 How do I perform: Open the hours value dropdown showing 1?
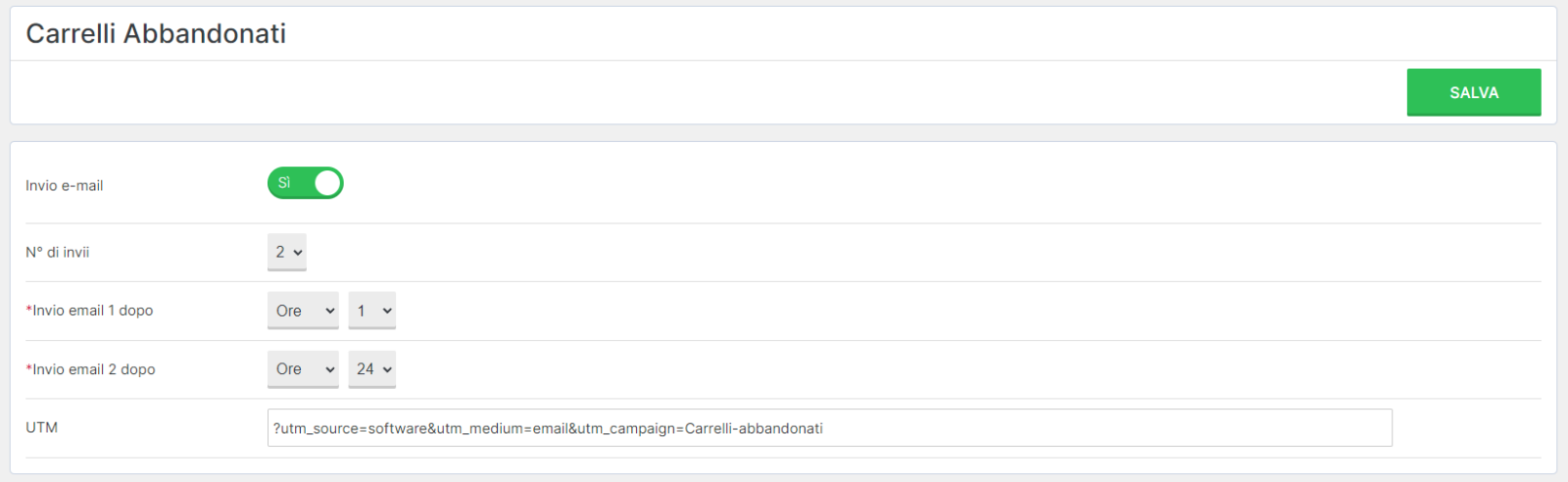click(372, 311)
